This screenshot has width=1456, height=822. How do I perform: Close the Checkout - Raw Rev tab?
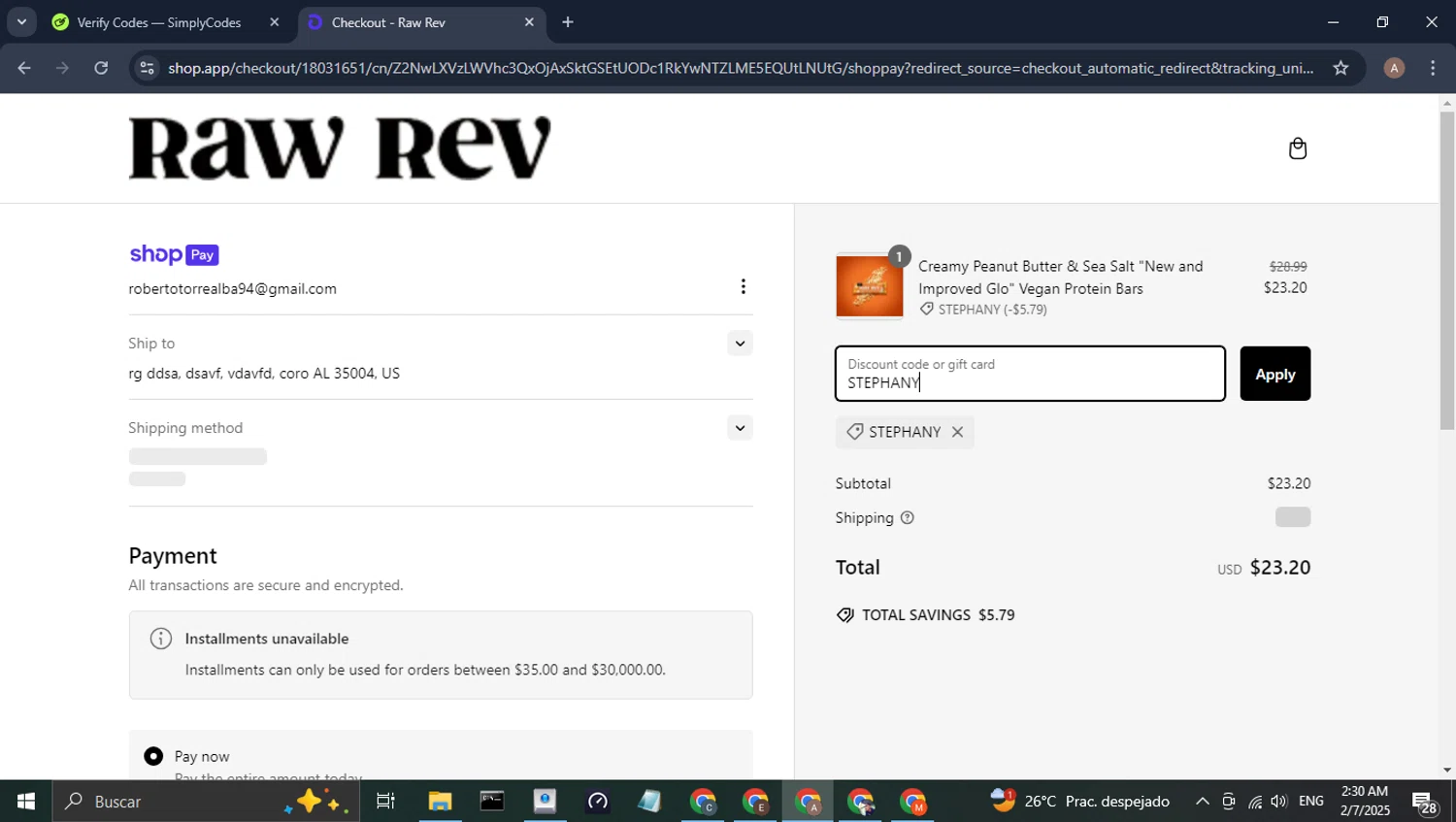tap(529, 22)
